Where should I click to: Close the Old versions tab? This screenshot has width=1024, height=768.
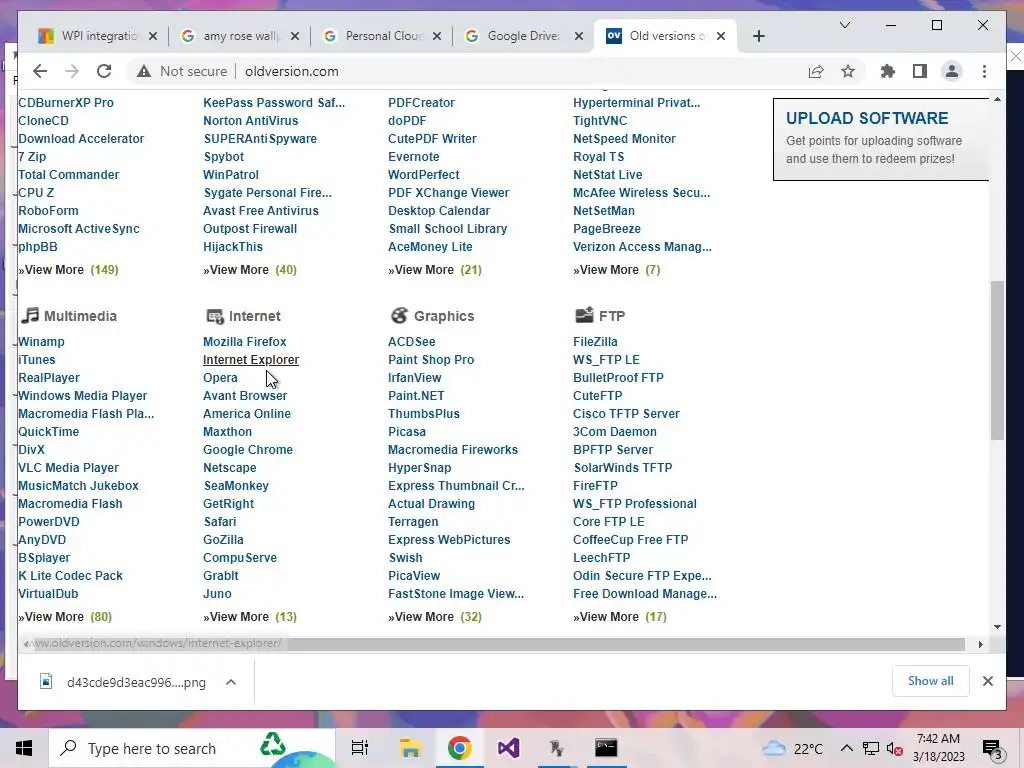pos(721,36)
